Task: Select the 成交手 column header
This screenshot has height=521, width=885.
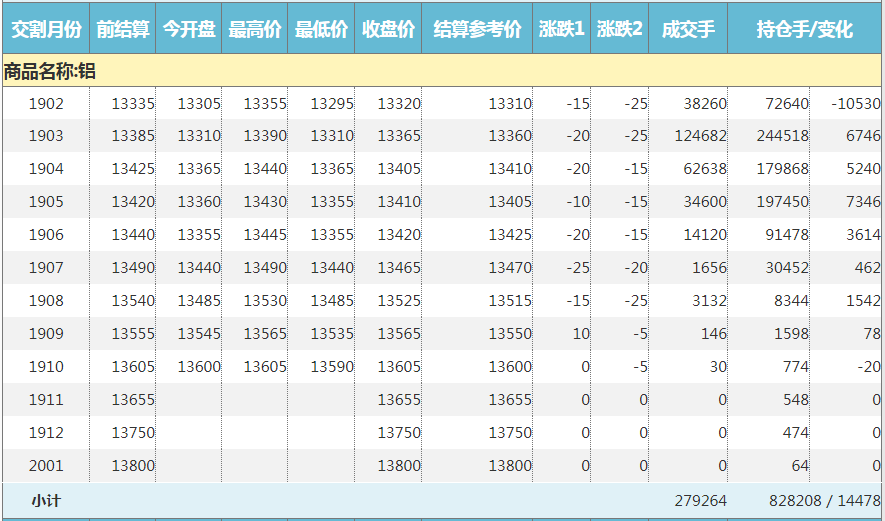Action: (x=688, y=29)
